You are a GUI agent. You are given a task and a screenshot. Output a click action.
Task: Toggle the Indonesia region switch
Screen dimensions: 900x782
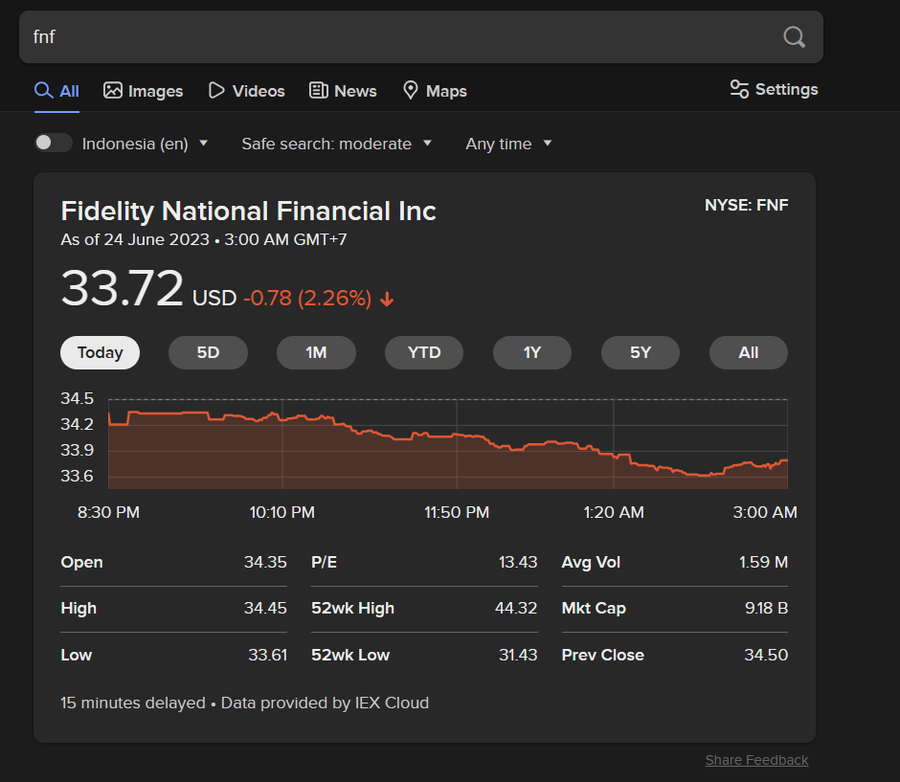click(53, 143)
